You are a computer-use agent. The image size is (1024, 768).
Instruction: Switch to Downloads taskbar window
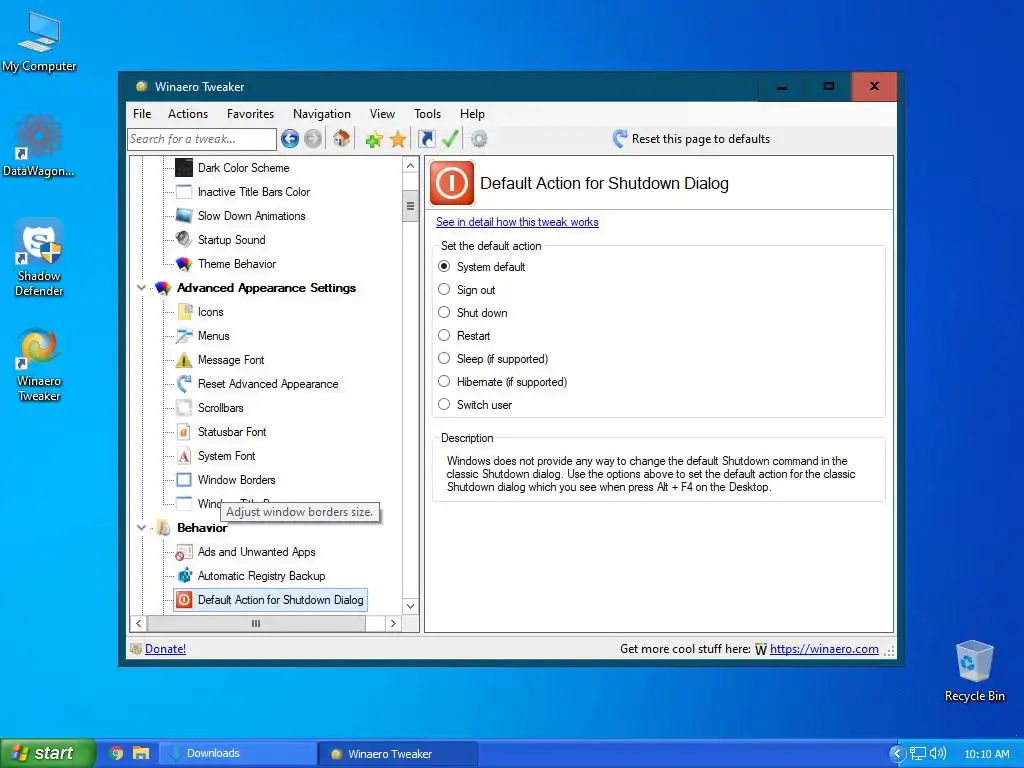(x=238, y=753)
